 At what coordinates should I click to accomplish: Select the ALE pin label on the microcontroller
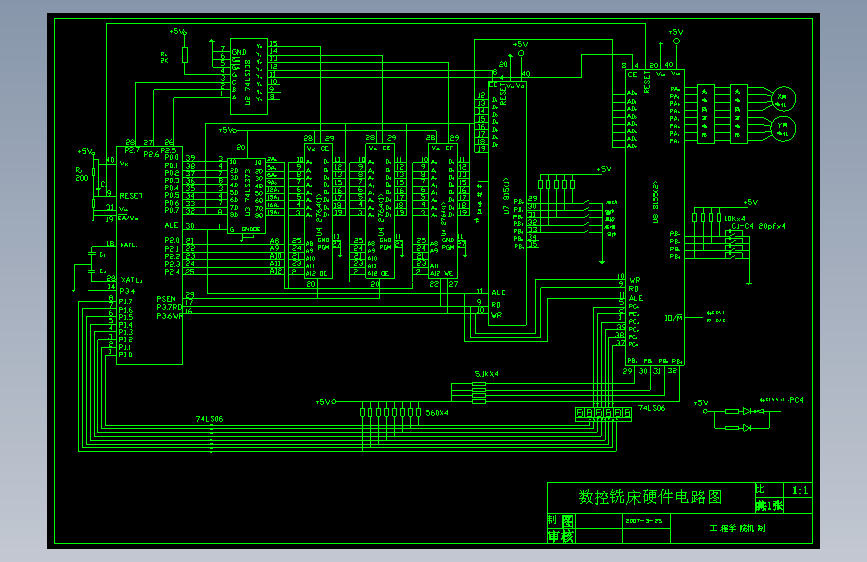(x=171, y=226)
